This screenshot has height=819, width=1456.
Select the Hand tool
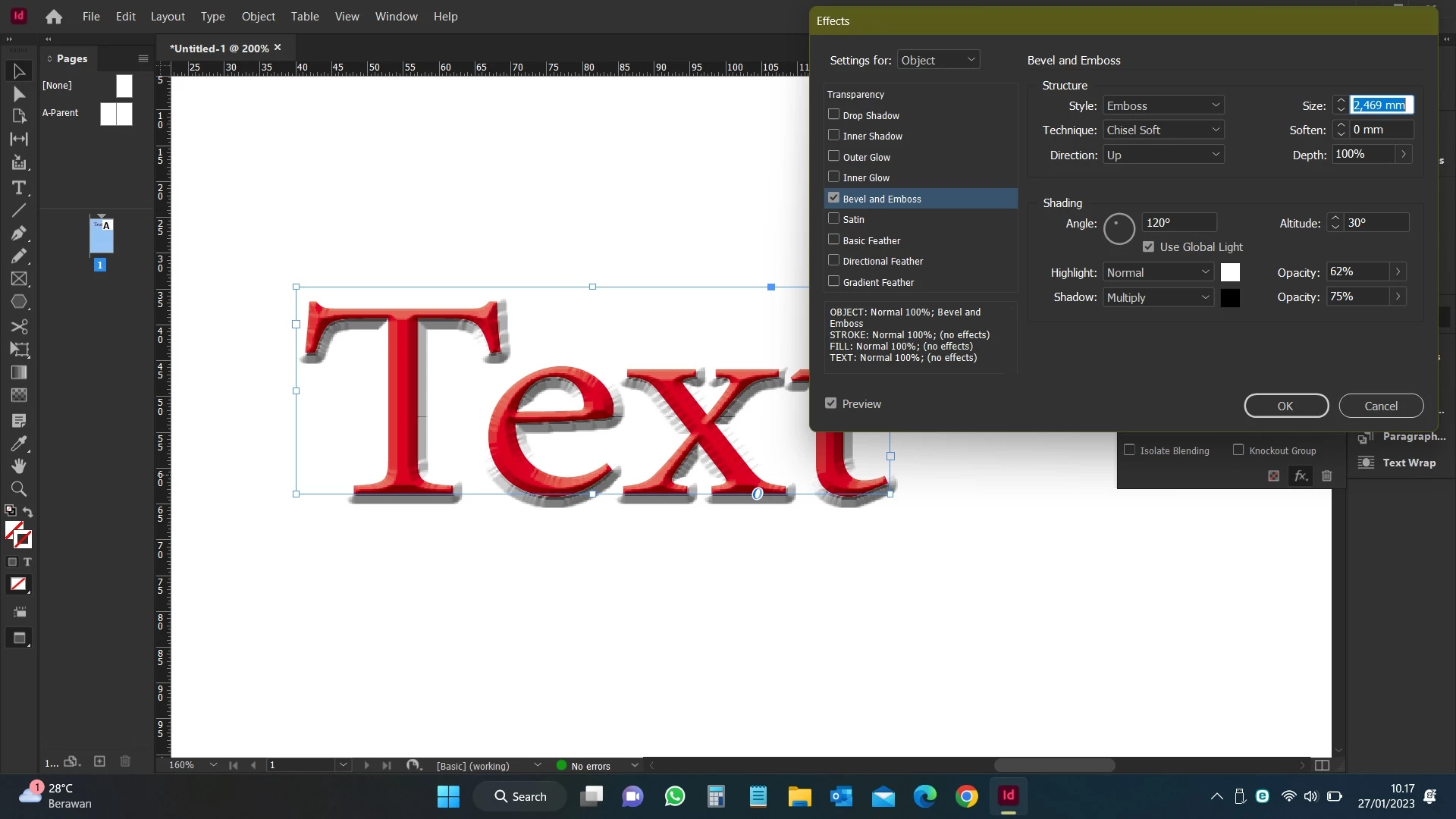[x=19, y=466]
